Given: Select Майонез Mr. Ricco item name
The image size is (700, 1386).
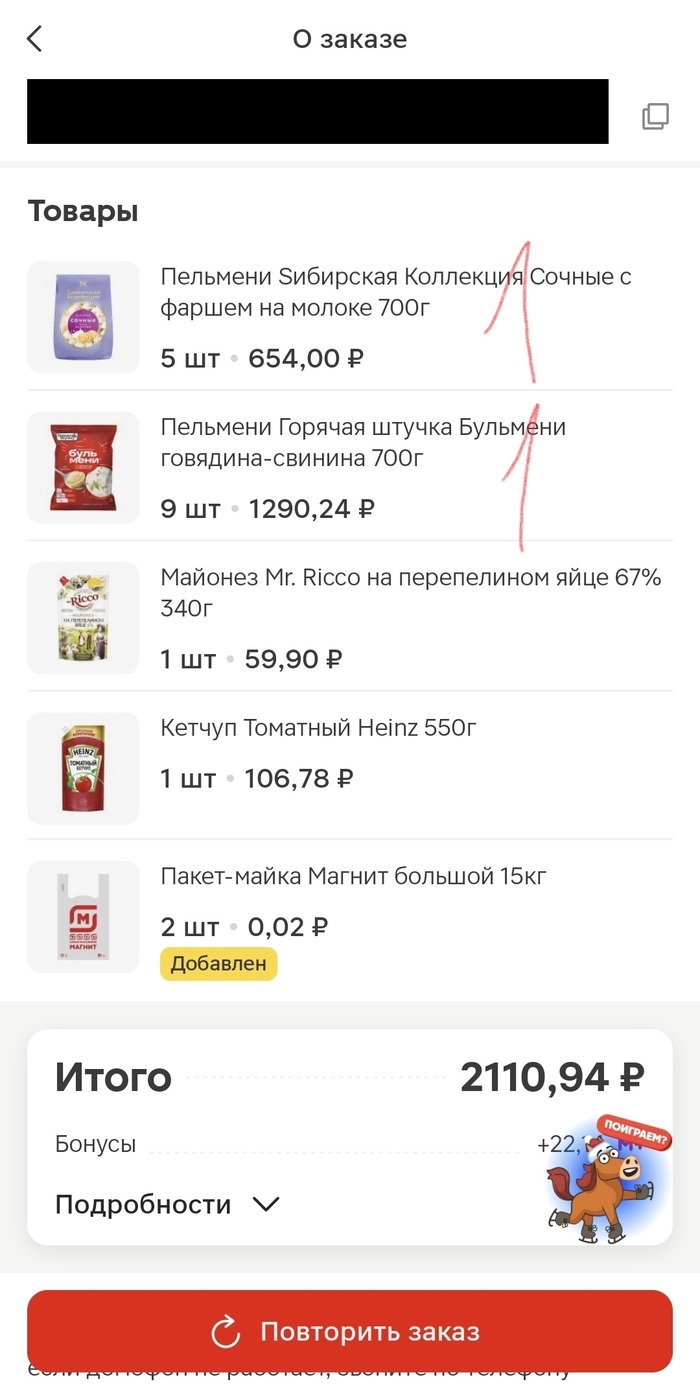Looking at the screenshot, I should click(410, 592).
